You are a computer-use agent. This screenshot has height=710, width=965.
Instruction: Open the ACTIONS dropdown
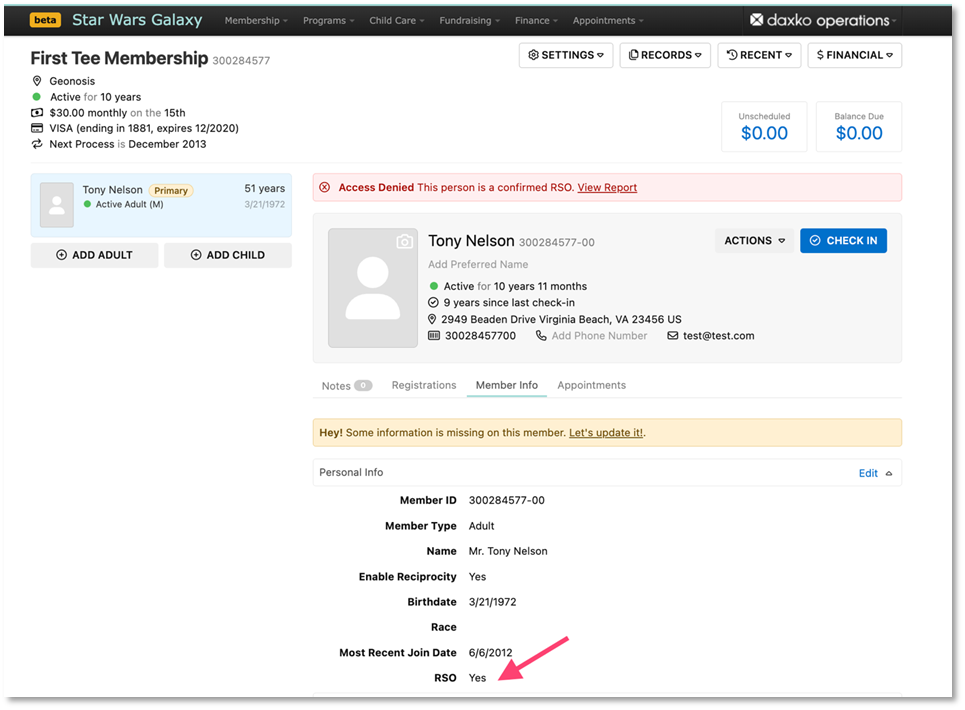pyautogui.click(x=753, y=240)
